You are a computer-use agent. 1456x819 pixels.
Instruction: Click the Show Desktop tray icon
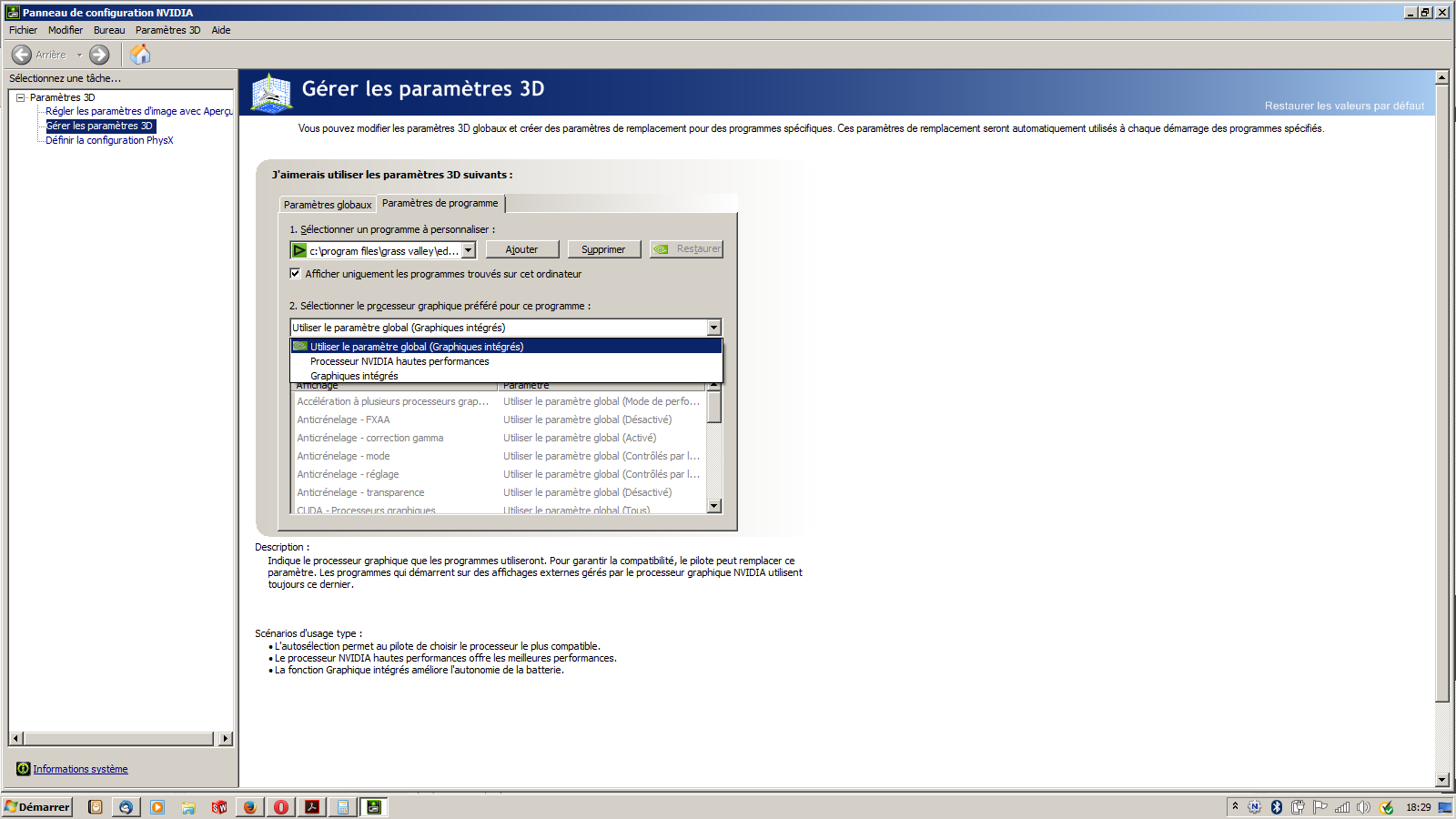(1445, 807)
